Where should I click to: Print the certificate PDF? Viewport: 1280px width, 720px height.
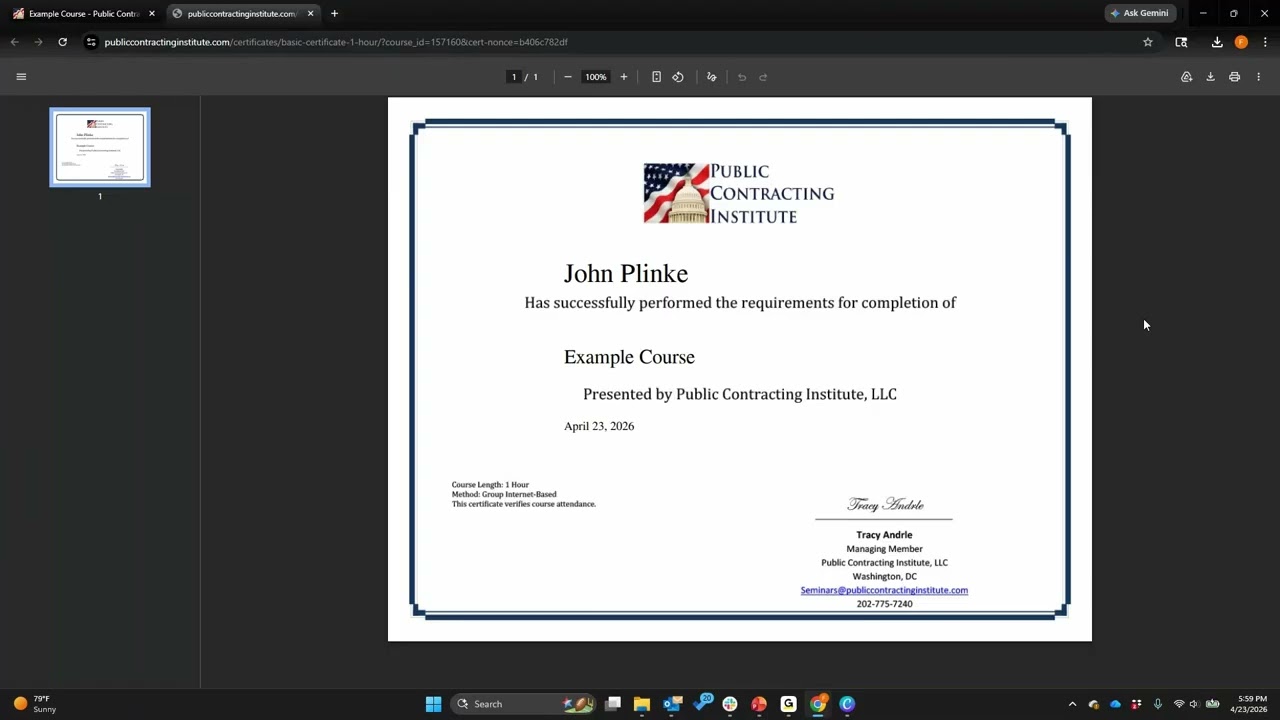click(1234, 77)
